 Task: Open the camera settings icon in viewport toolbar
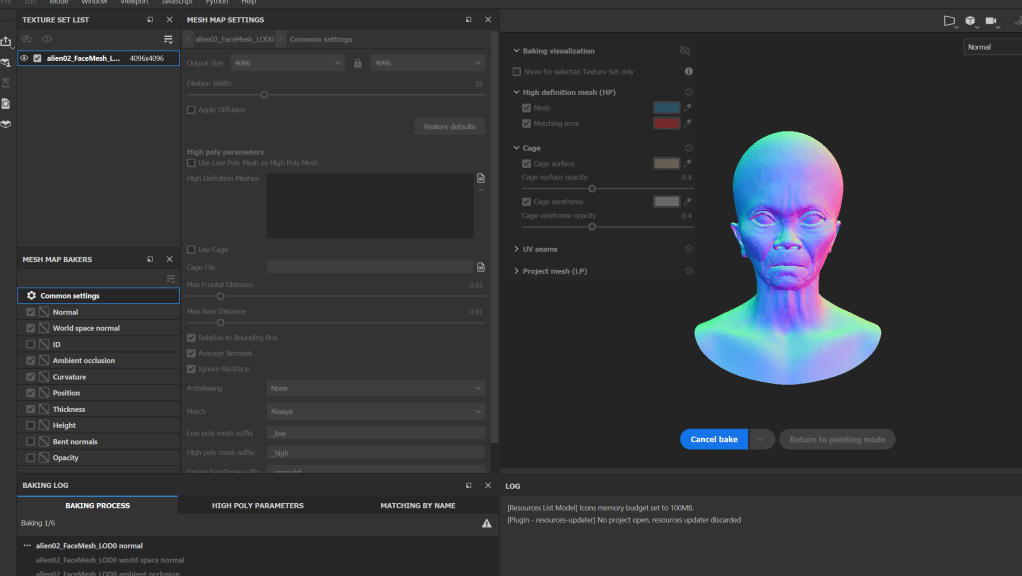click(x=991, y=20)
